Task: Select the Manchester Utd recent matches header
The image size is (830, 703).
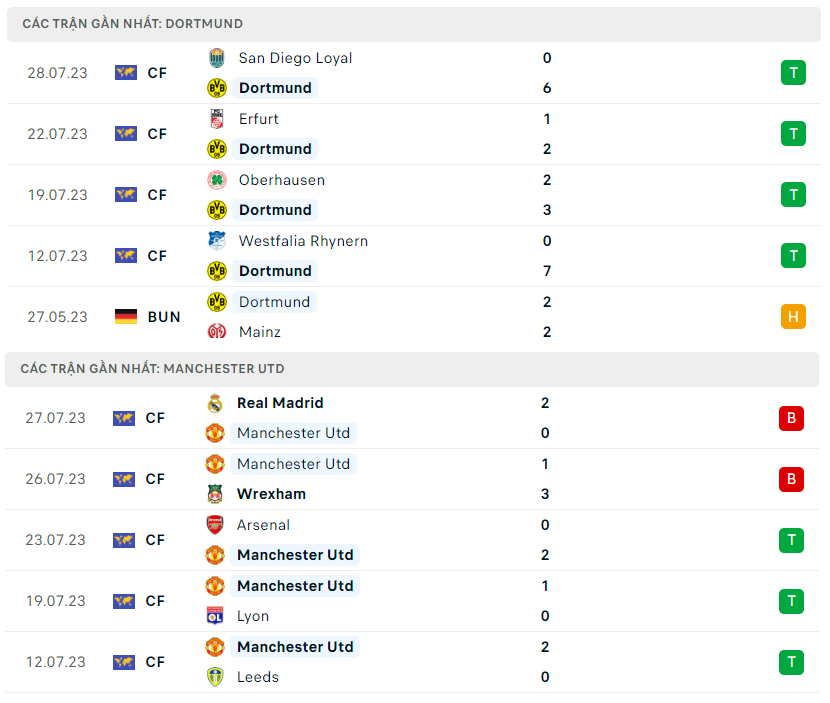Action: [x=152, y=368]
